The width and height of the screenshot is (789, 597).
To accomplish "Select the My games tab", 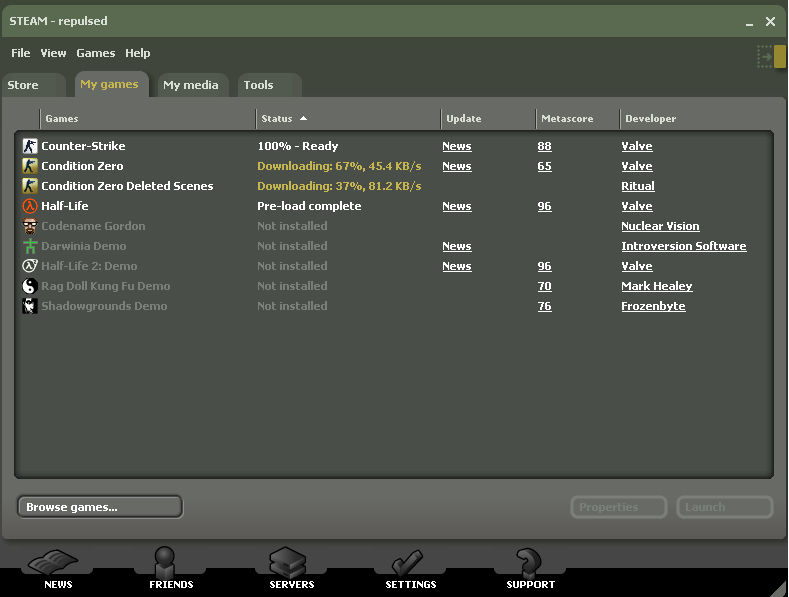I will pyautogui.click(x=112, y=84).
